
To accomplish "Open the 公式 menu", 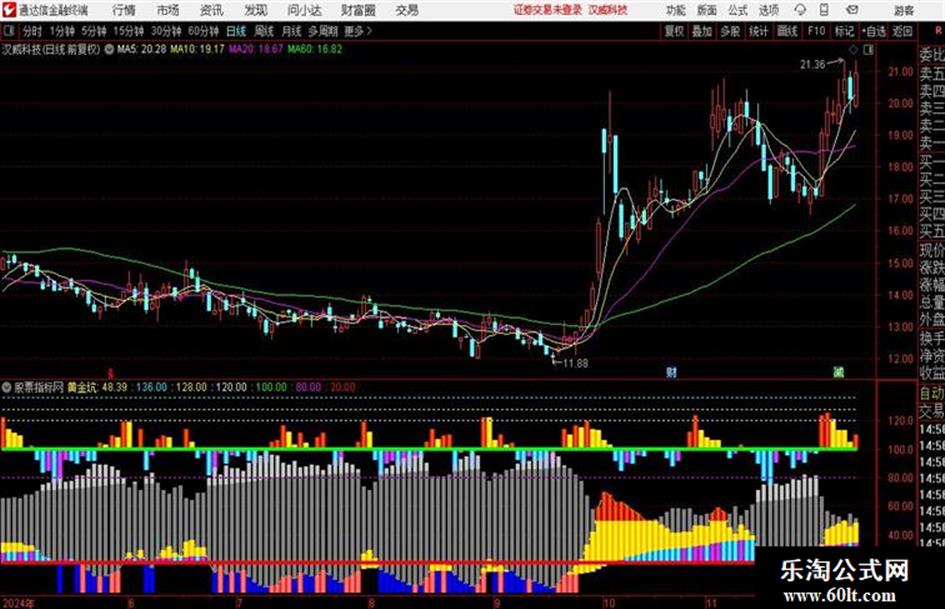I will point(738,10).
